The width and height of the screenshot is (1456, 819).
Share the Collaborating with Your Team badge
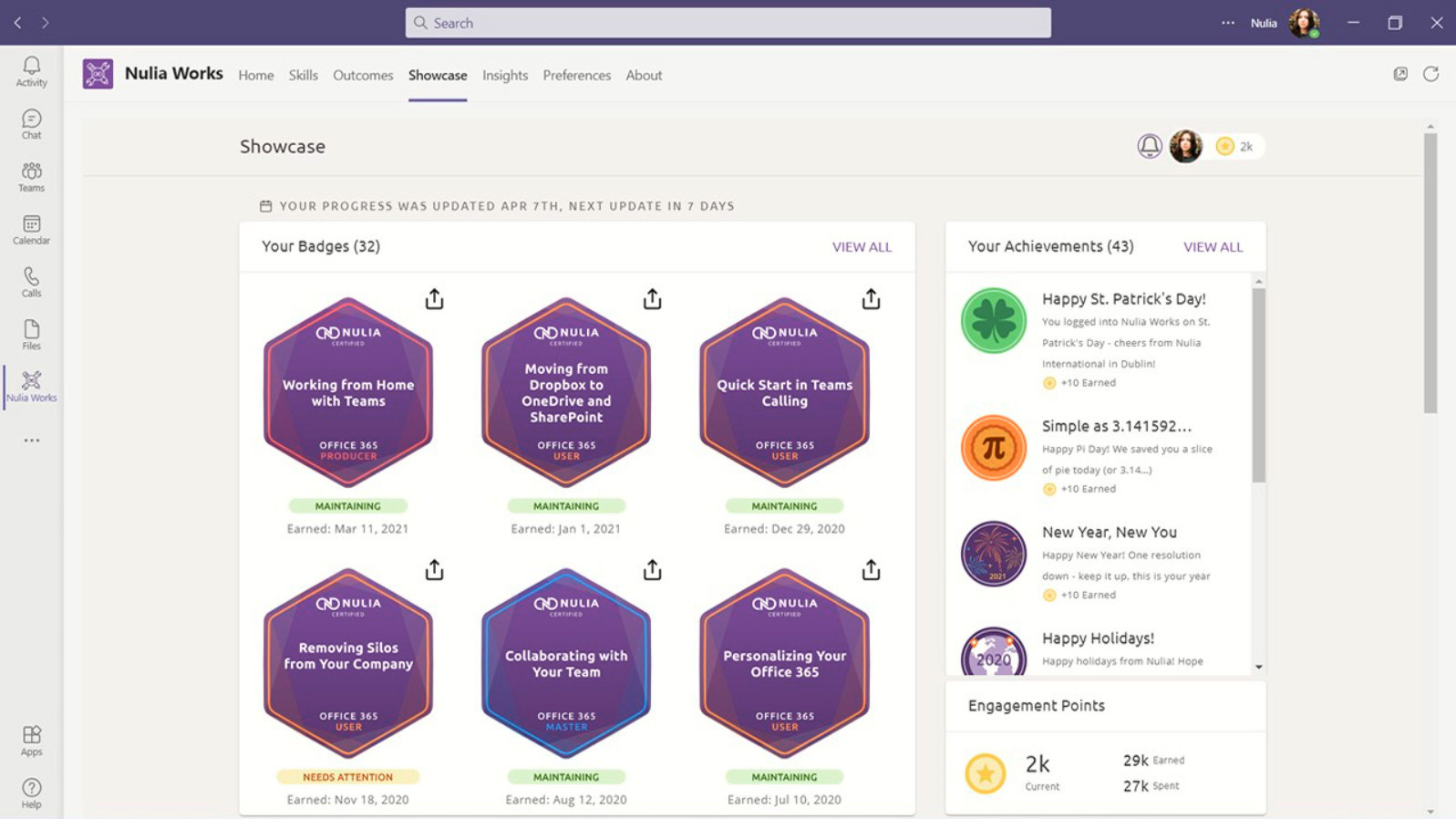pyautogui.click(x=652, y=570)
